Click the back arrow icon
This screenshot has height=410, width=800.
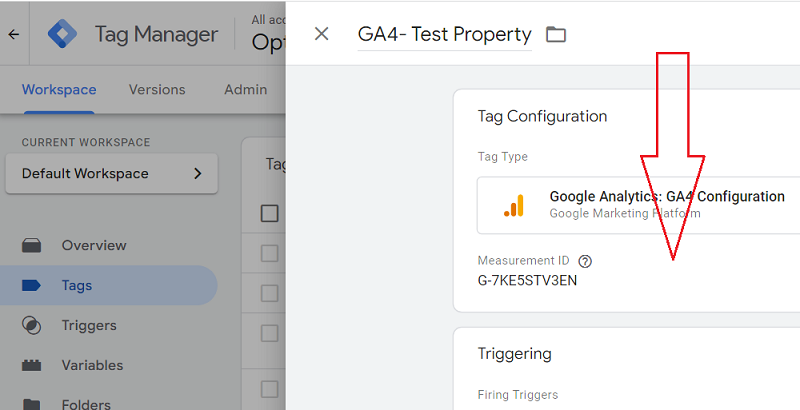click(x=13, y=34)
